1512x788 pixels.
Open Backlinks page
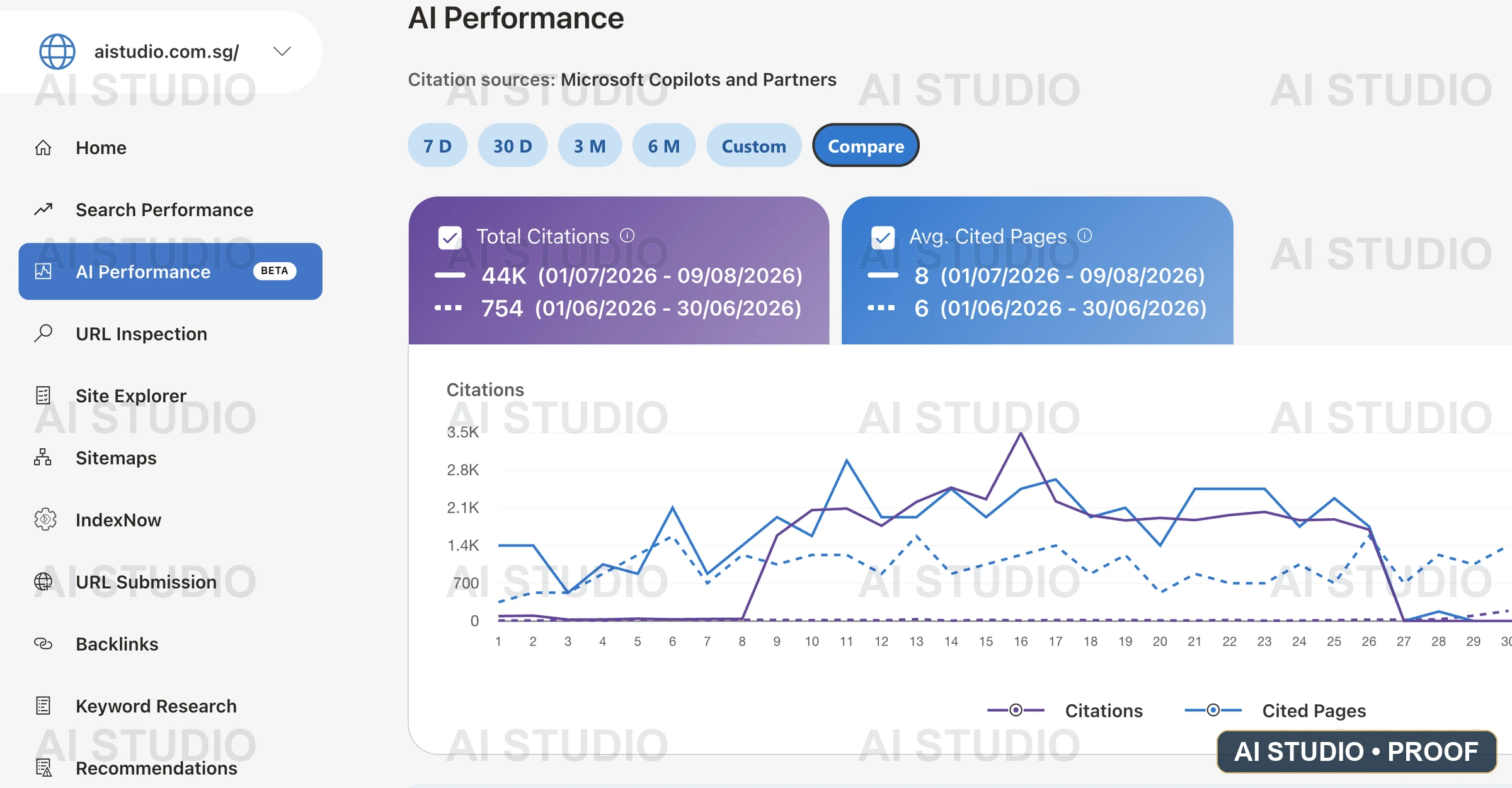click(117, 644)
